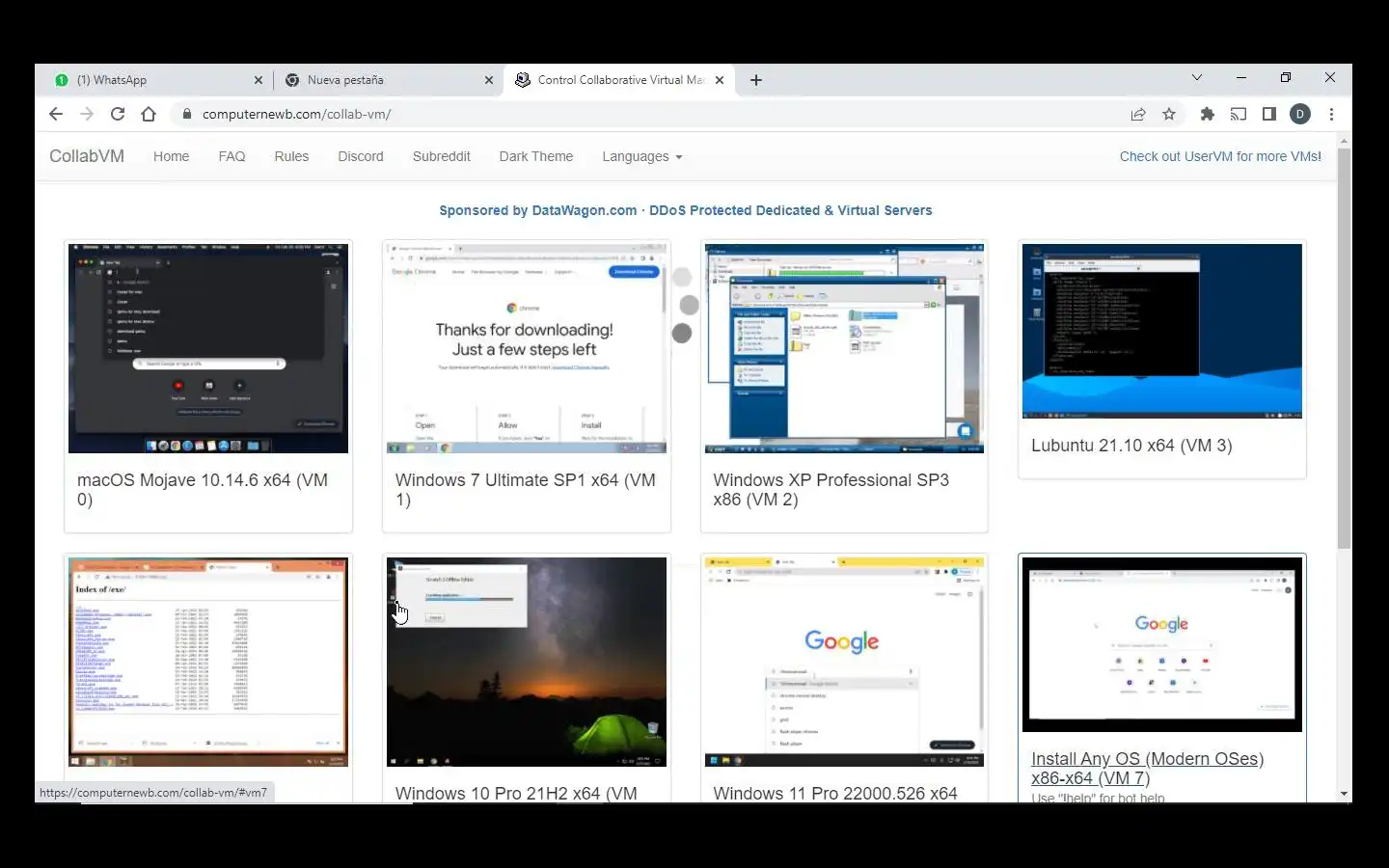Open the Extensions puzzle icon

1208,114
